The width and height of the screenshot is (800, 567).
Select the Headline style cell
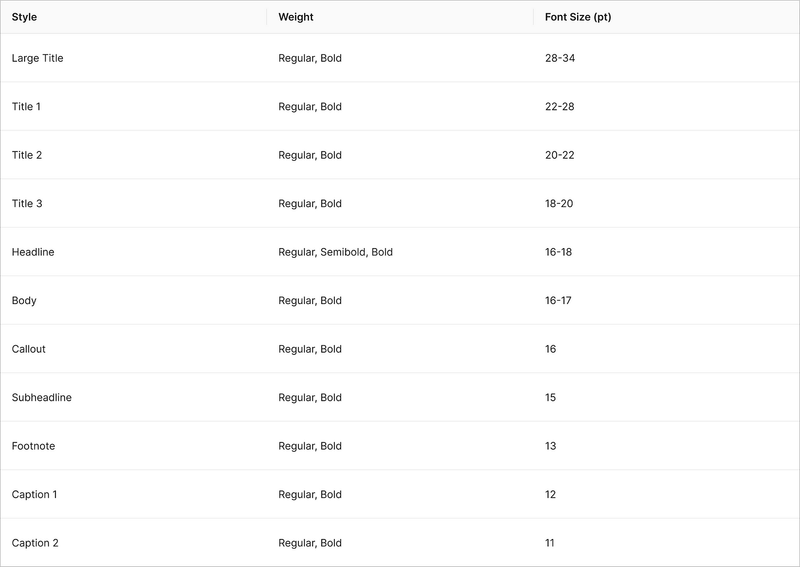[x=33, y=252]
